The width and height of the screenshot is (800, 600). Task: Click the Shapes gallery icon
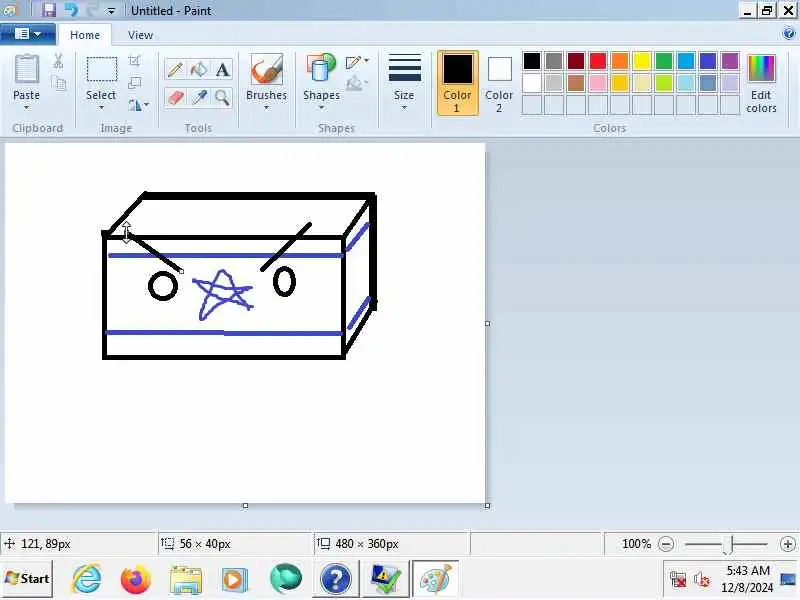click(321, 68)
